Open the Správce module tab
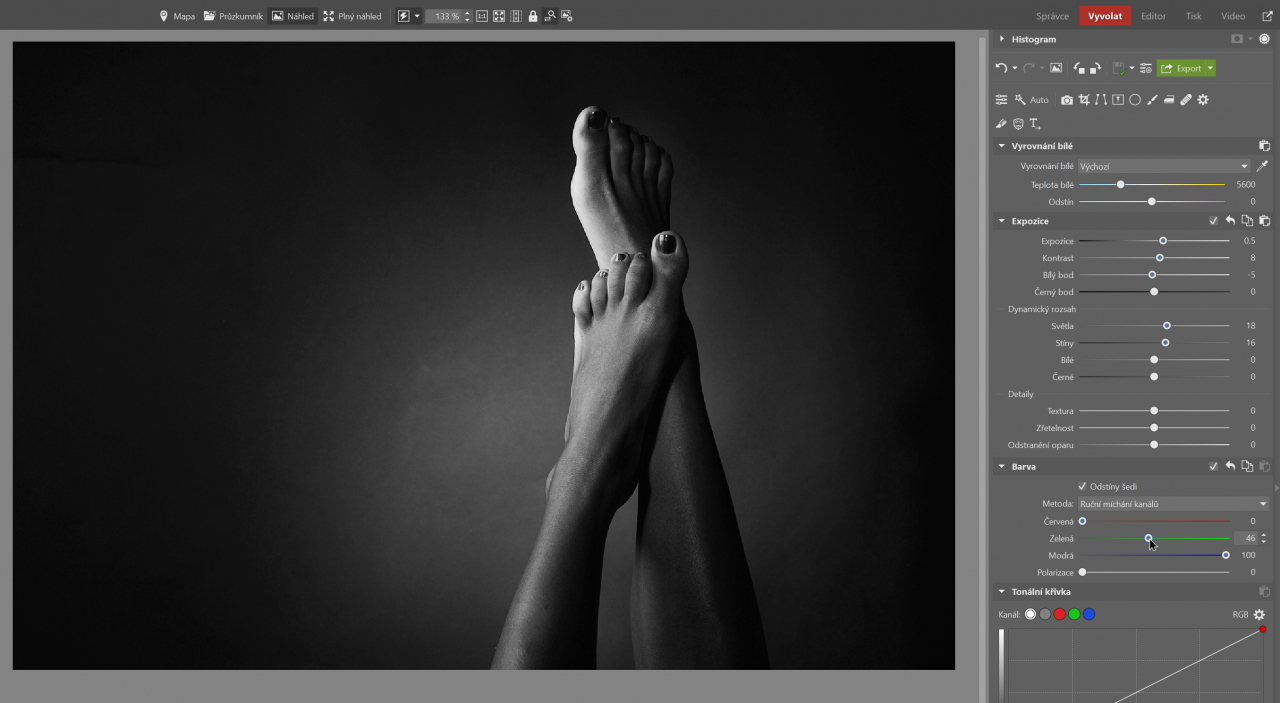The height and width of the screenshot is (703, 1280). tap(1052, 16)
